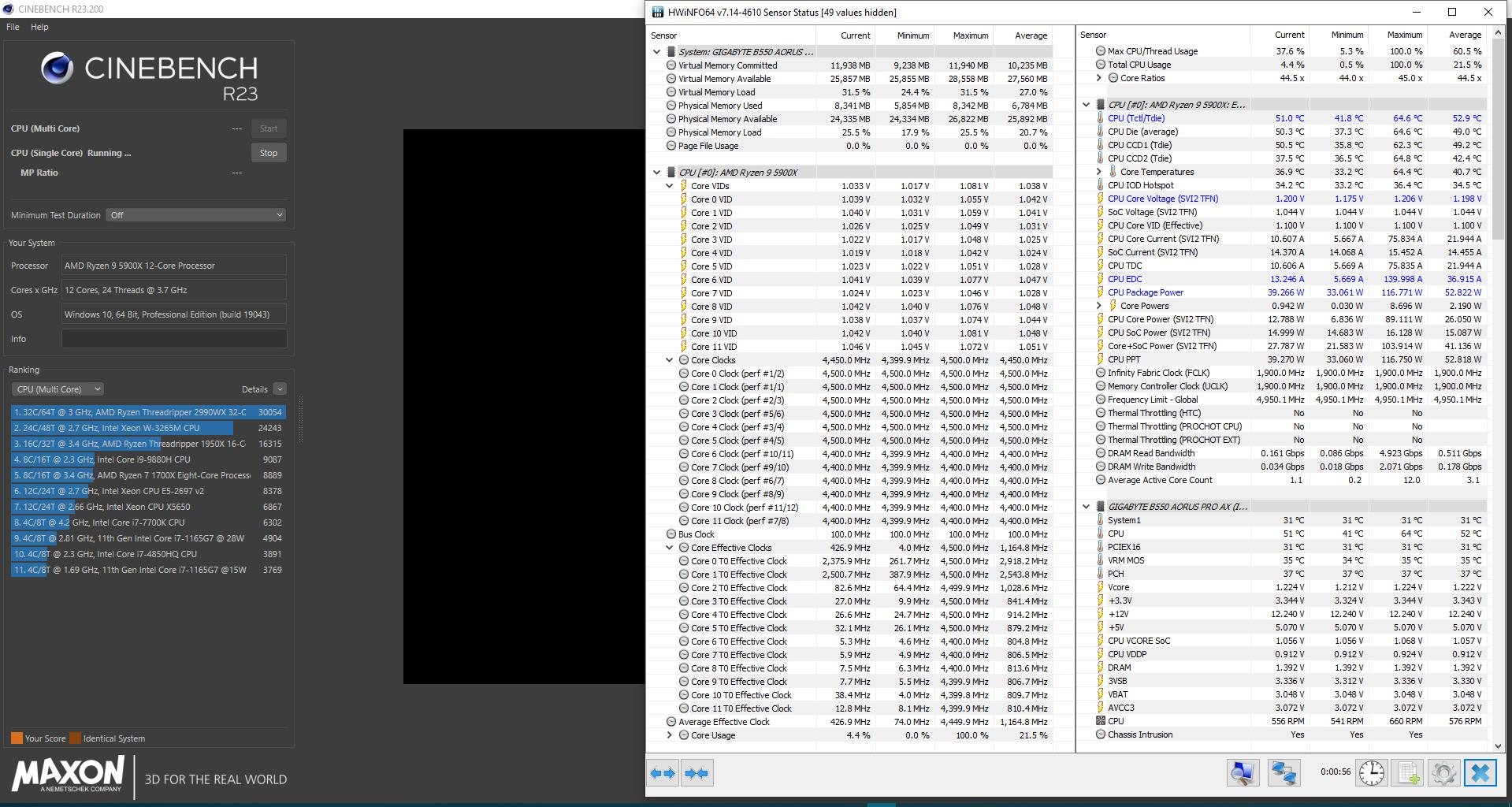Click the lightning icon beside CPU Package Power
This screenshot has width=1512, height=807.
click(1101, 292)
